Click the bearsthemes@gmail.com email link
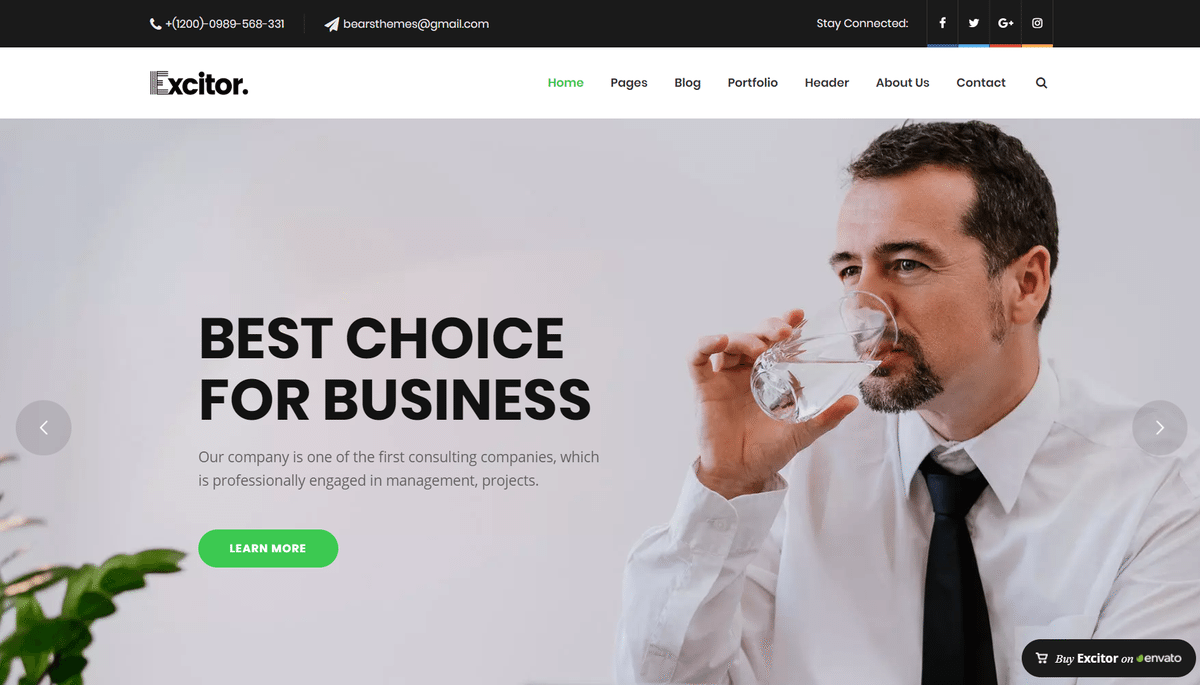This screenshot has height=685, width=1200. tap(416, 24)
